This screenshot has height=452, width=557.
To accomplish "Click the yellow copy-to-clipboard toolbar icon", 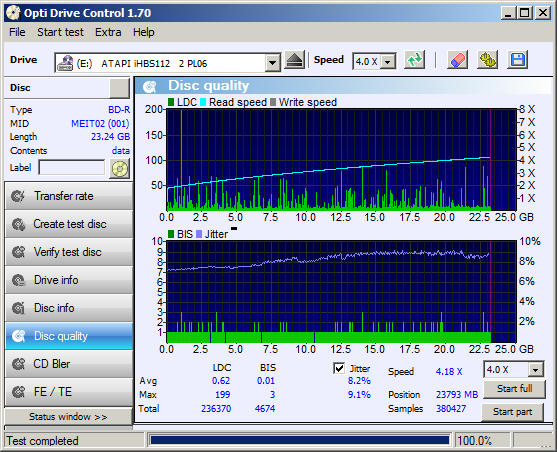I will click(x=487, y=60).
